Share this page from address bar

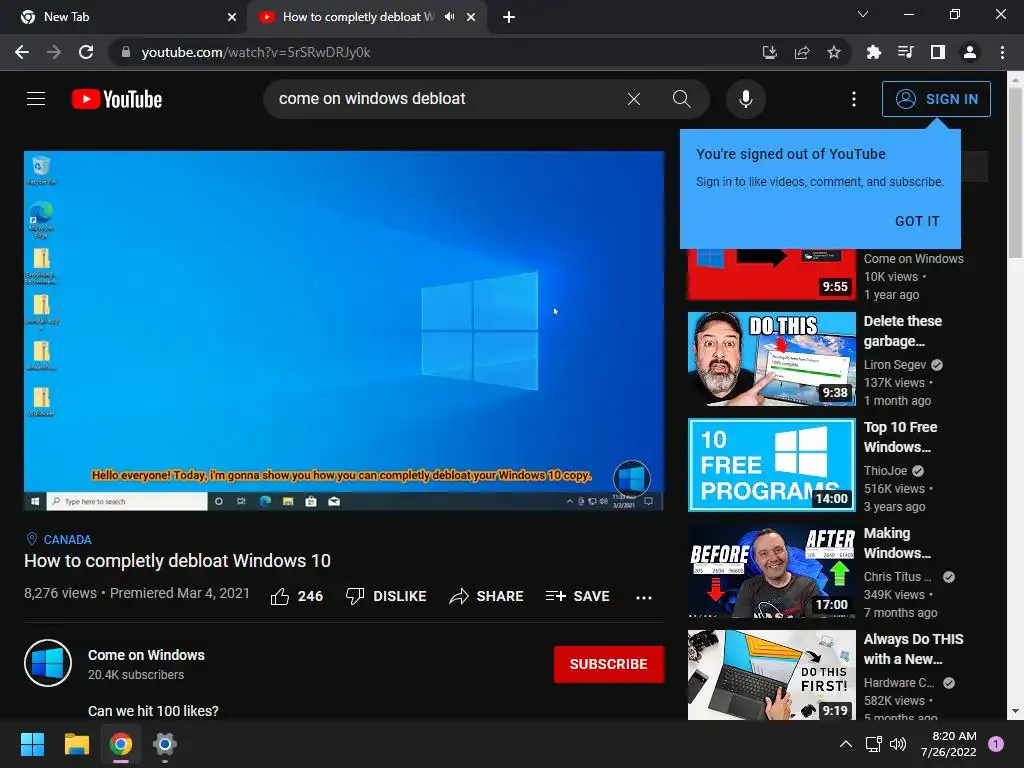801,52
